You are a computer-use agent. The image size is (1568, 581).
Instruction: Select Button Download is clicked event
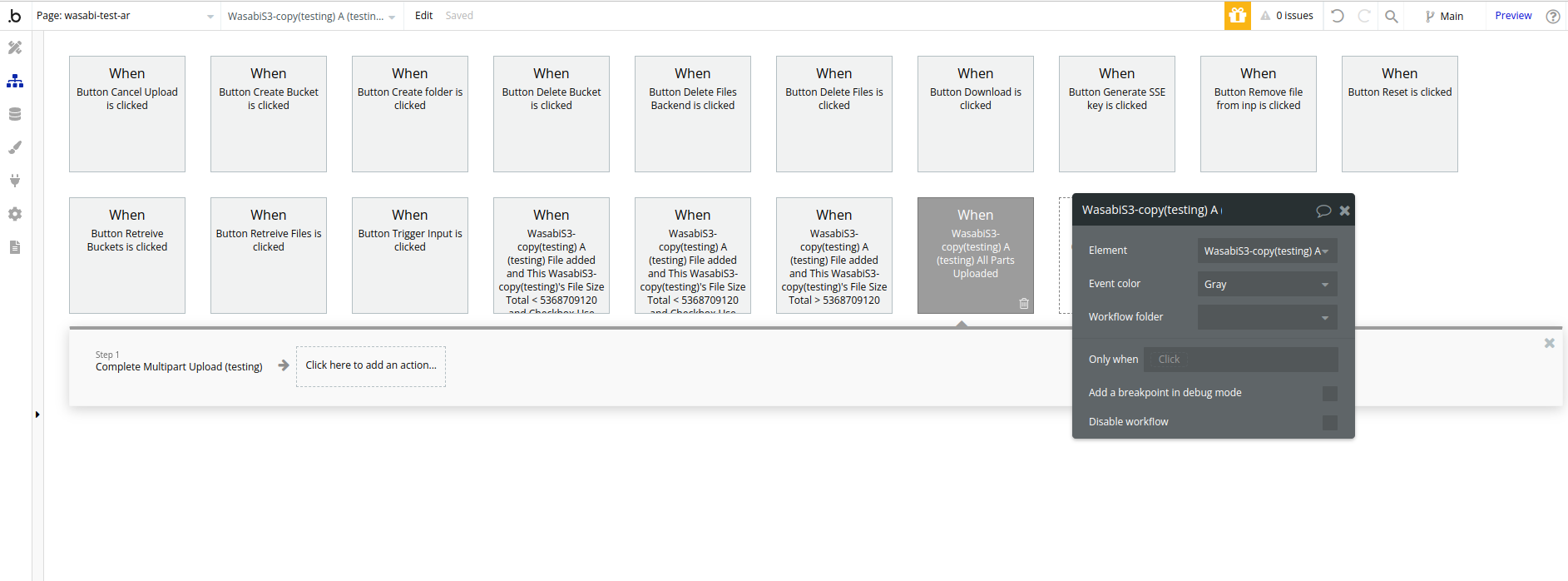pyautogui.click(x=976, y=114)
